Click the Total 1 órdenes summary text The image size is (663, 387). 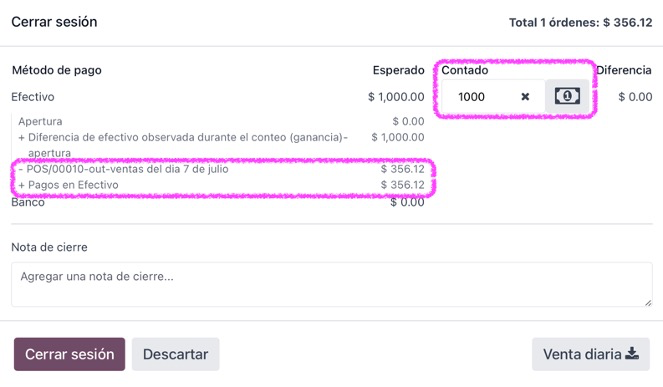(581, 22)
